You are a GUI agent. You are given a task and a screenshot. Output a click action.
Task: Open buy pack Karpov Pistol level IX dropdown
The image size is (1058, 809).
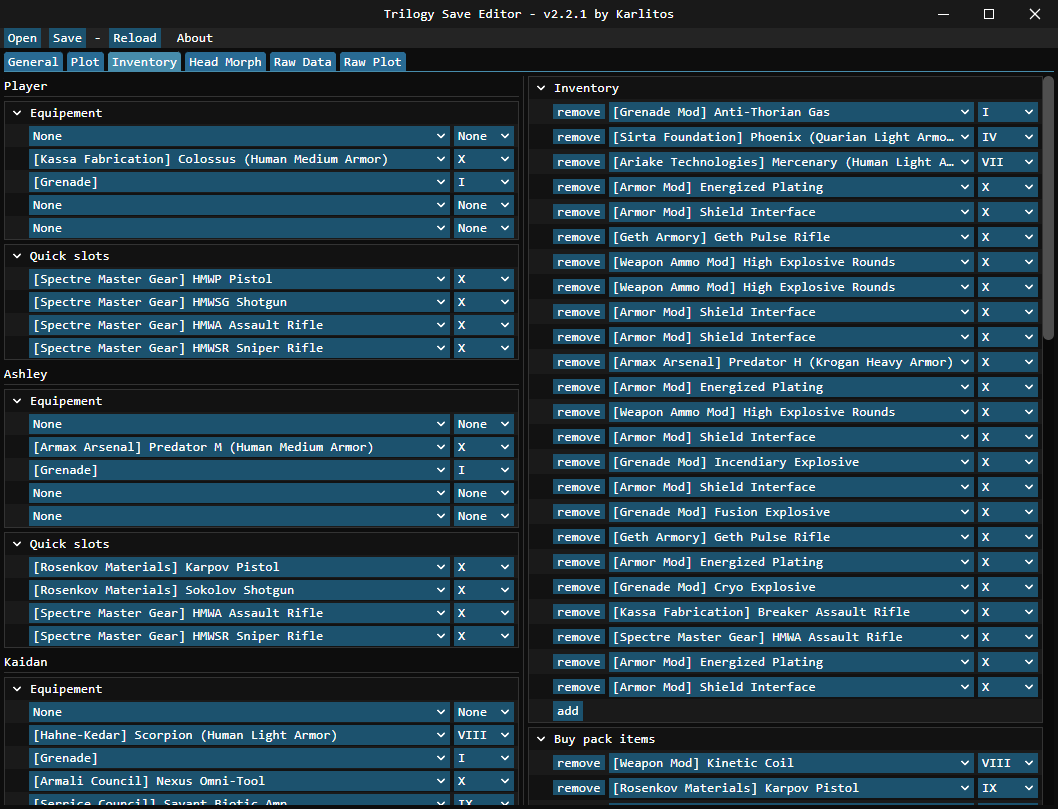[x=1007, y=788]
